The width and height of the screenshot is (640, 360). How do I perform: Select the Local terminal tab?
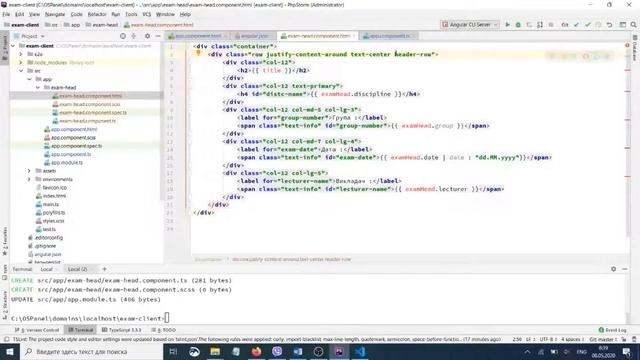[46, 269]
